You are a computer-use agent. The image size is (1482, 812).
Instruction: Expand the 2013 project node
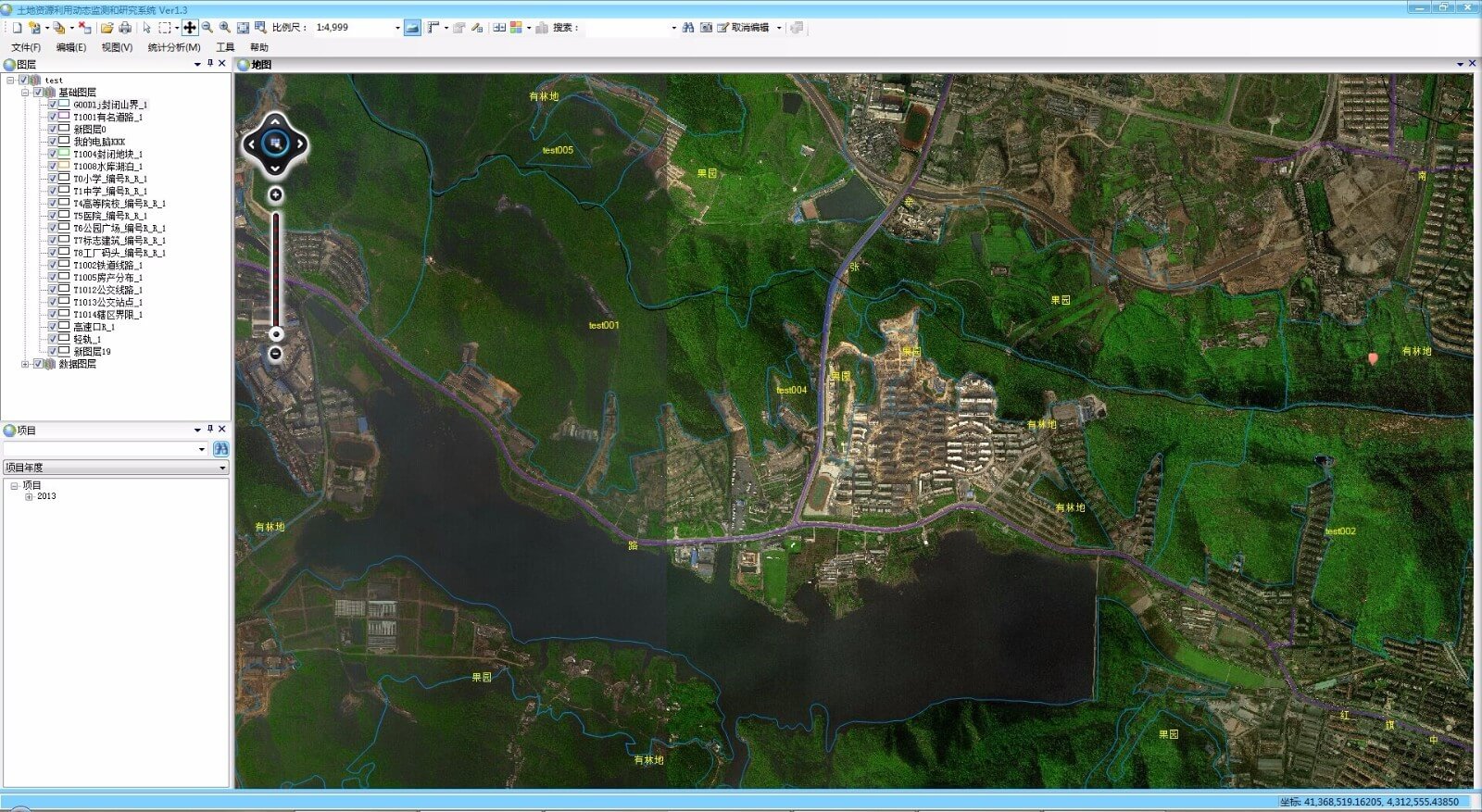coord(29,496)
